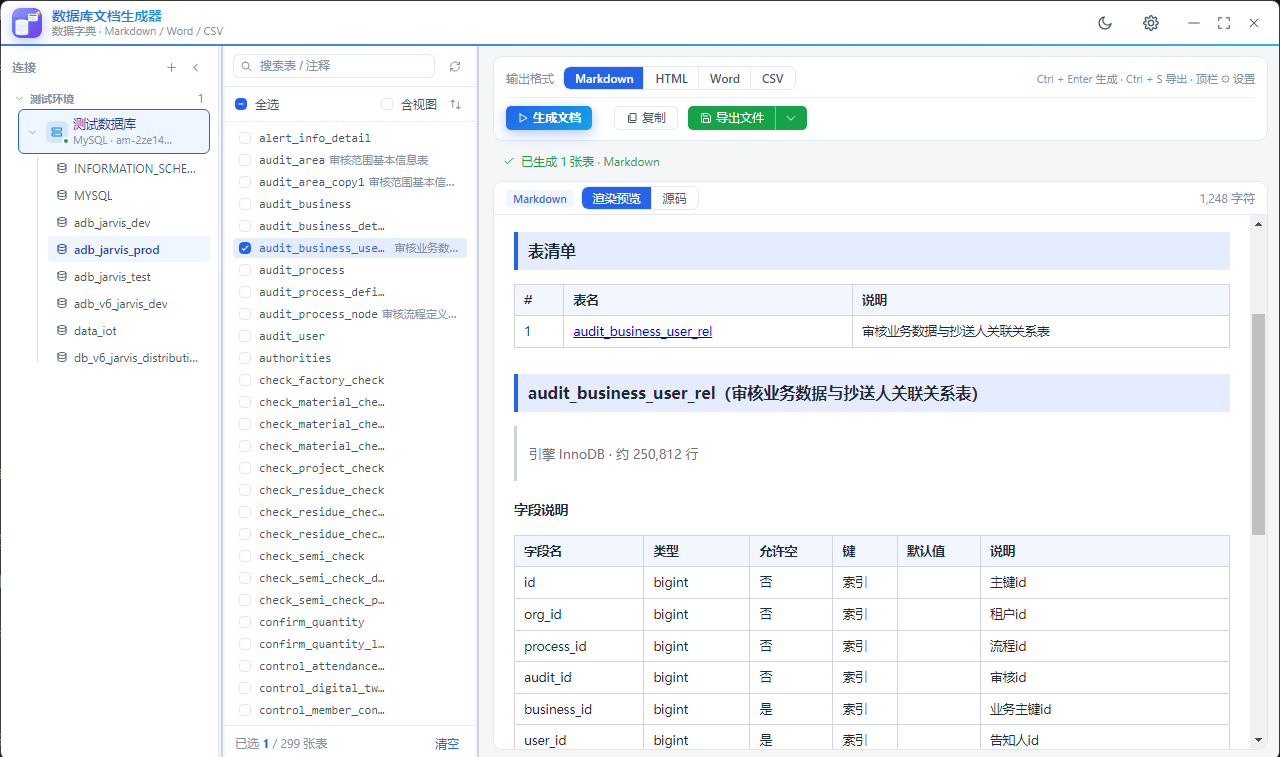Screen dimensions: 1280x757
Task: Click search magnifier icon in table search
Action: [247, 66]
